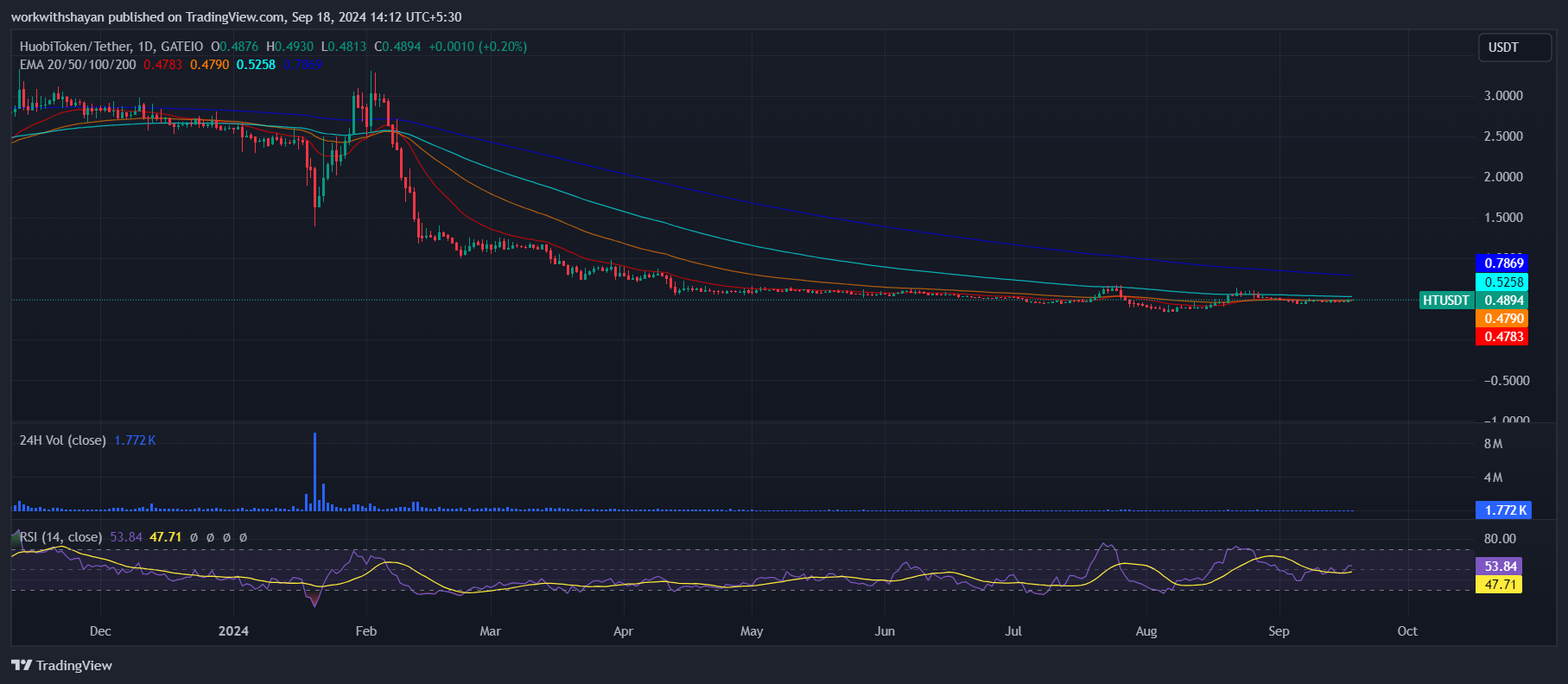Click the orange 0.4790 price-axis label
The image size is (1568, 684).
point(1502,319)
